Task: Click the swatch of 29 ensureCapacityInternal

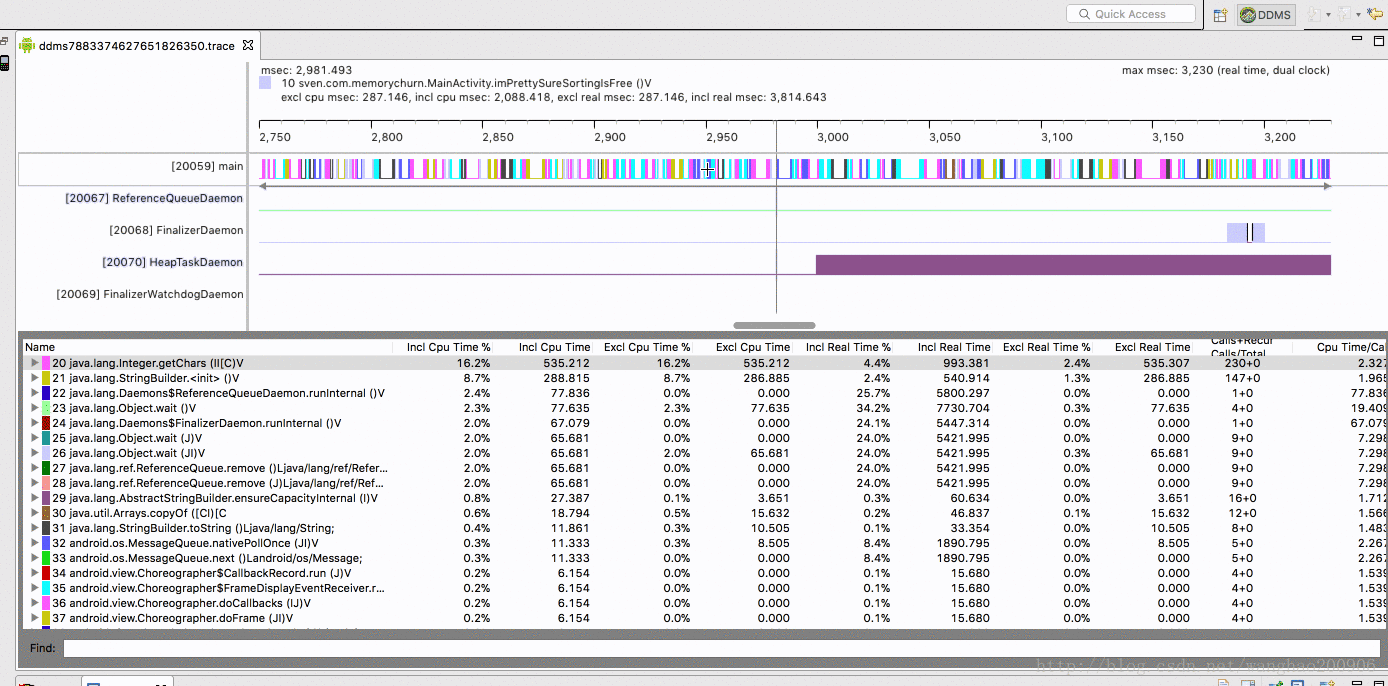Action: click(46, 498)
